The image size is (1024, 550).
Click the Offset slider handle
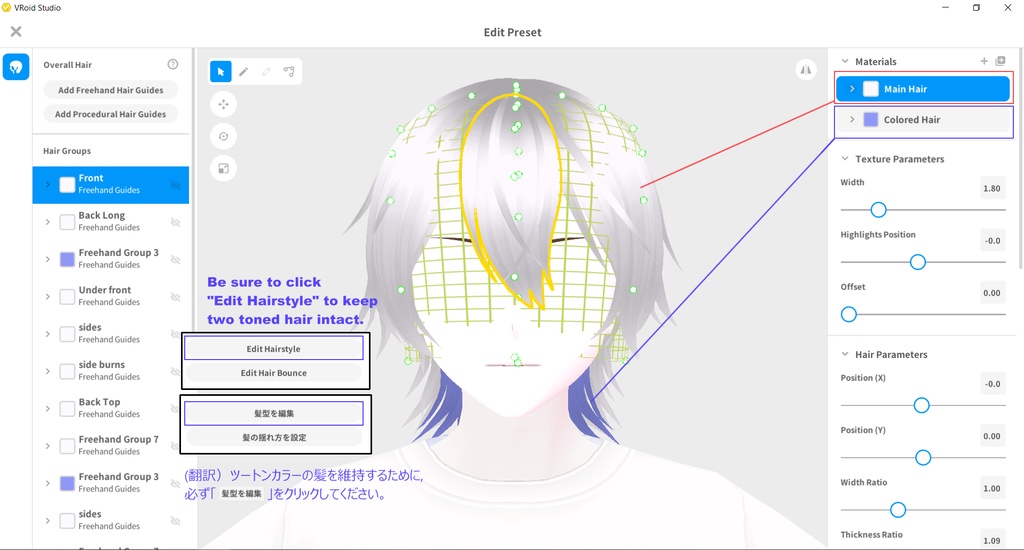point(848,314)
